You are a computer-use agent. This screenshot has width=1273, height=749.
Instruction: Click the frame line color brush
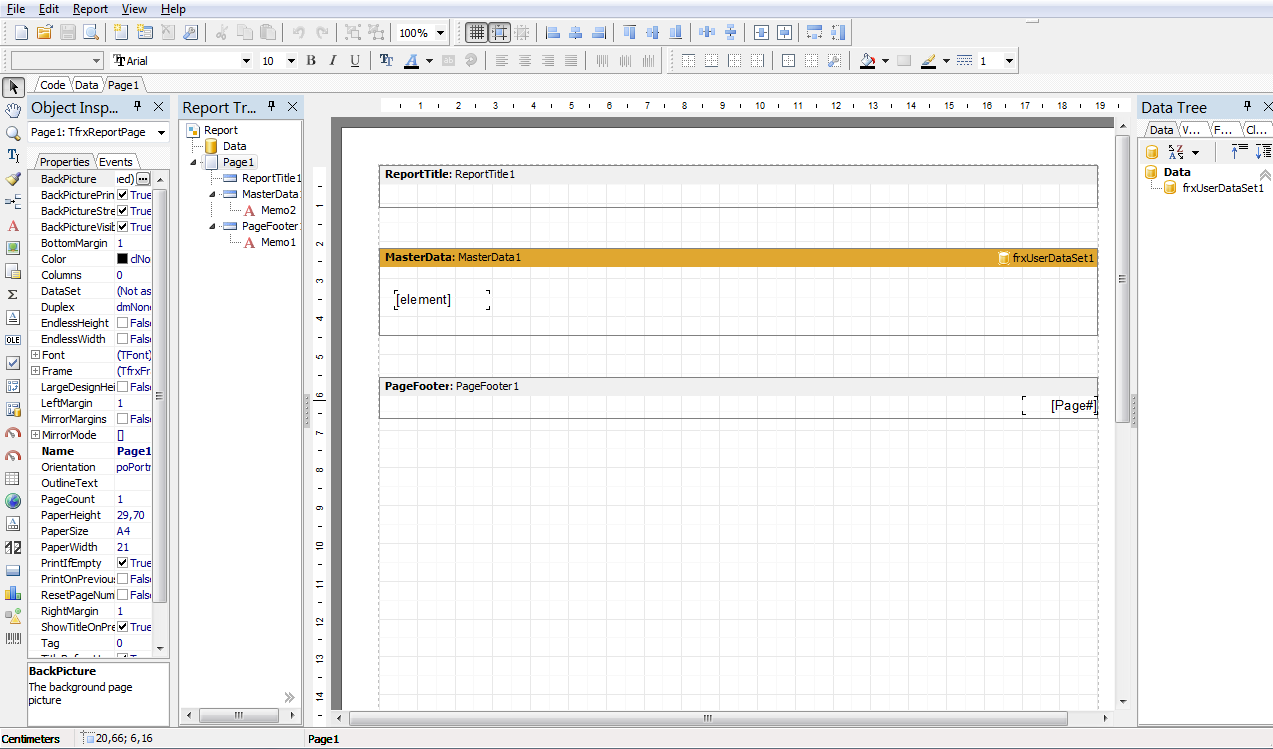[x=929, y=61]
